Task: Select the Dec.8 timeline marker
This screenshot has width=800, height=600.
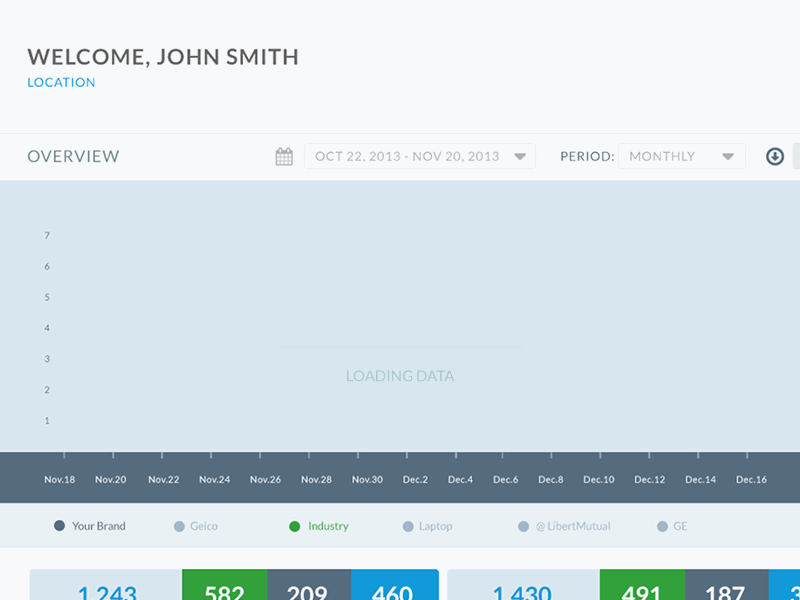Action: pos(551,480)
